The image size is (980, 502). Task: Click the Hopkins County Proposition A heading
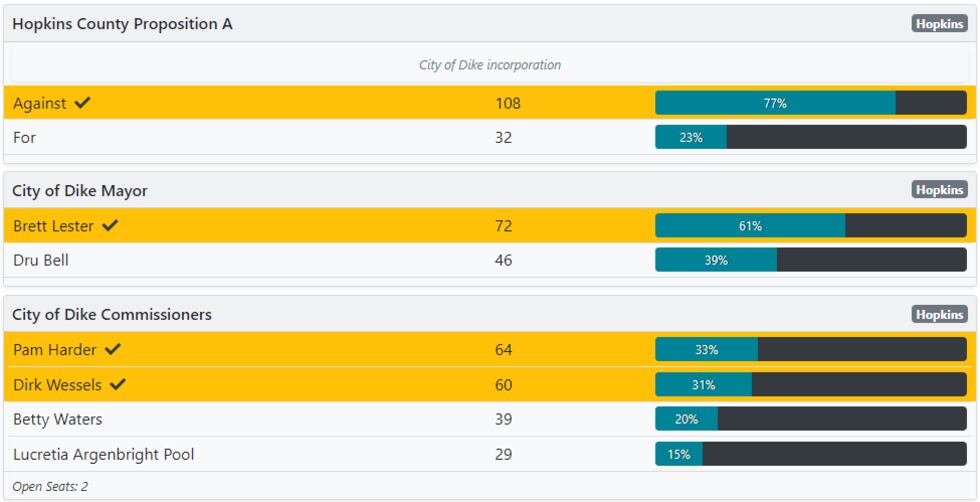click(122, 24)
